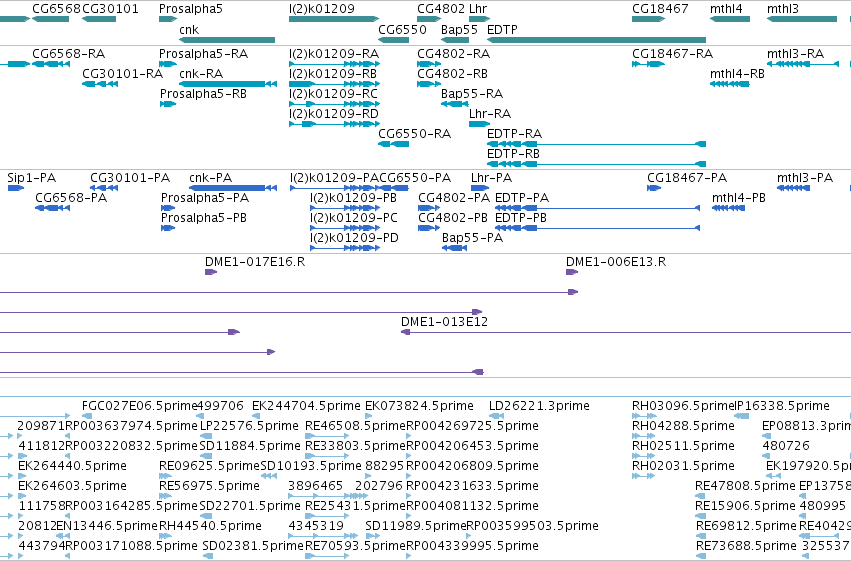Click the l(2)k01209-RC transcript label
This screenshot has height=561, width=851.
click(333, 94)
